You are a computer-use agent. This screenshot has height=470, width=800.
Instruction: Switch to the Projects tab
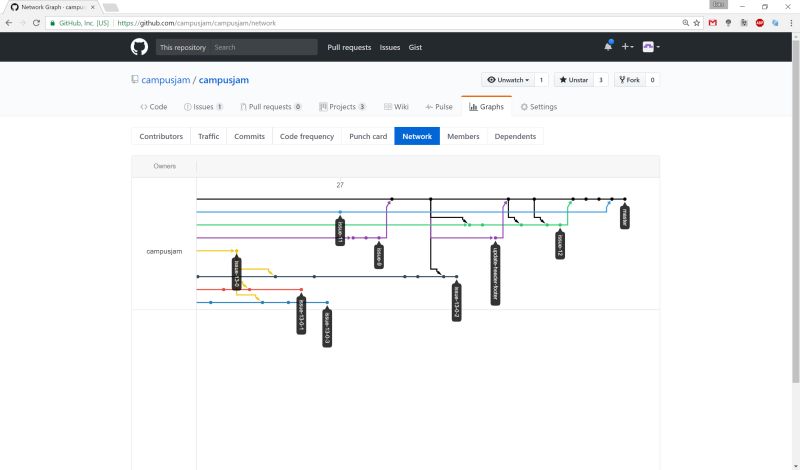[342, 107]
